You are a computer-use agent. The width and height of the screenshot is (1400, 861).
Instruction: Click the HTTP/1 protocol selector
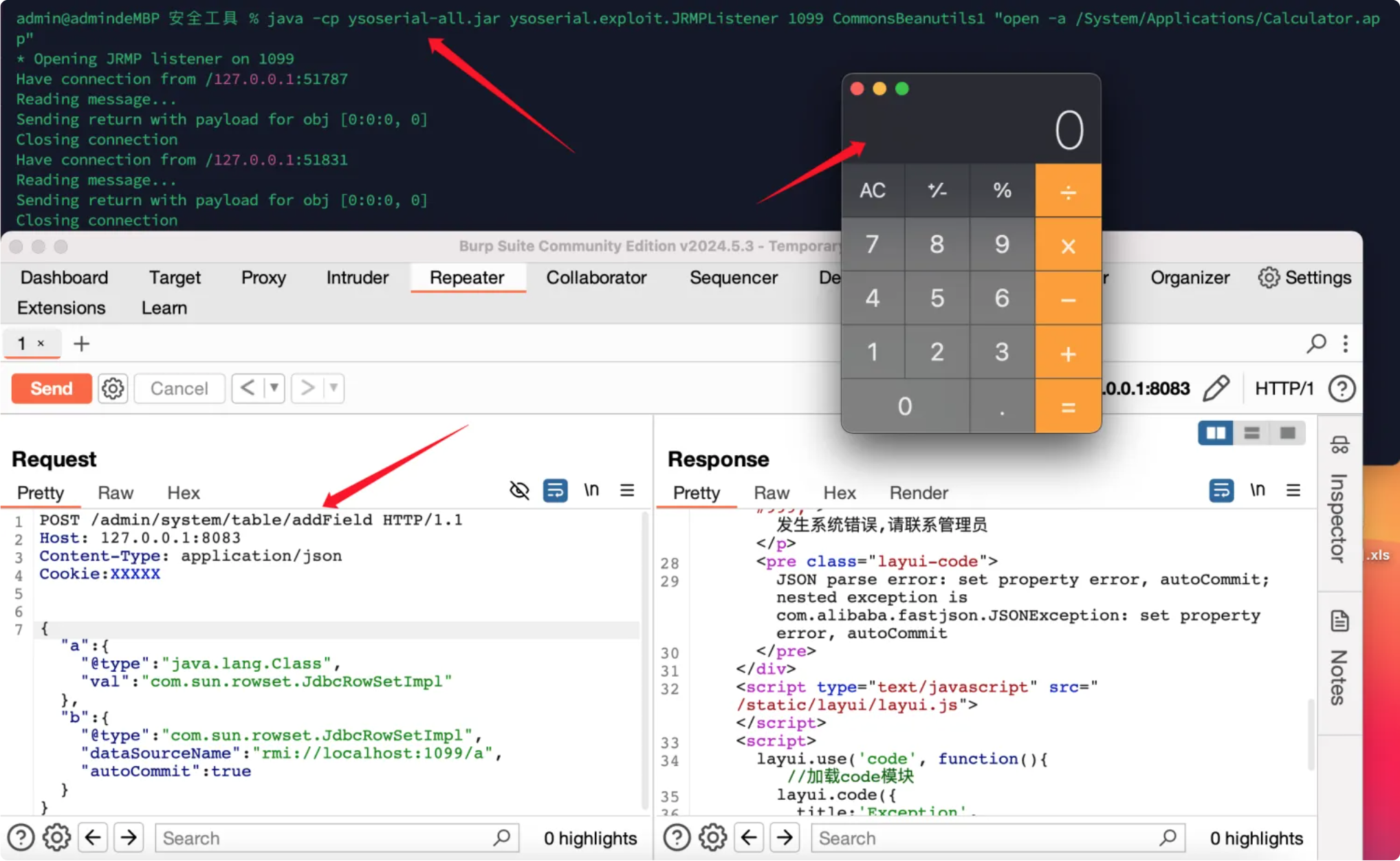coord(1284,389)
